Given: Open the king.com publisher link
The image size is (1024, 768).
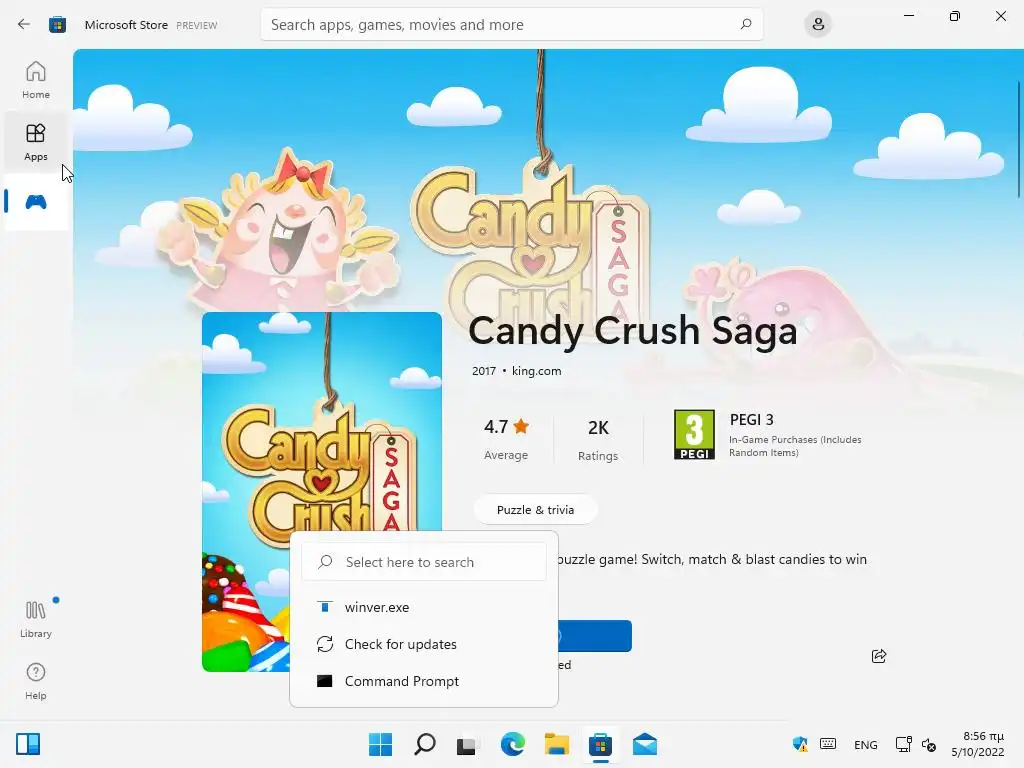Looking at the screenshot, I should pos(536,371).
